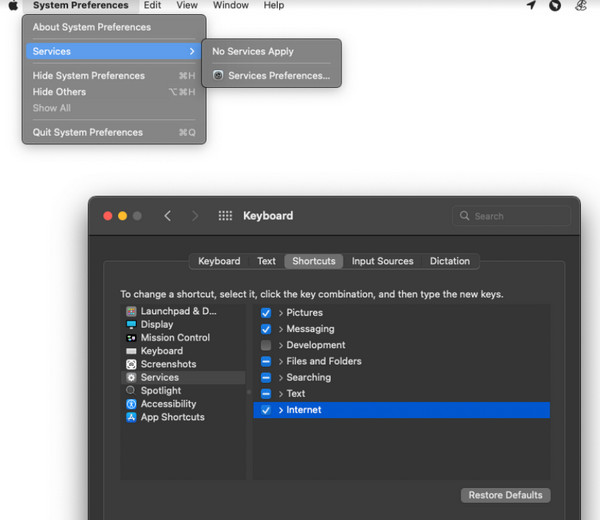The image size is (600, 520).
Task: Click the Services gear sidebar icon
Action: click(x=131, y=377)
